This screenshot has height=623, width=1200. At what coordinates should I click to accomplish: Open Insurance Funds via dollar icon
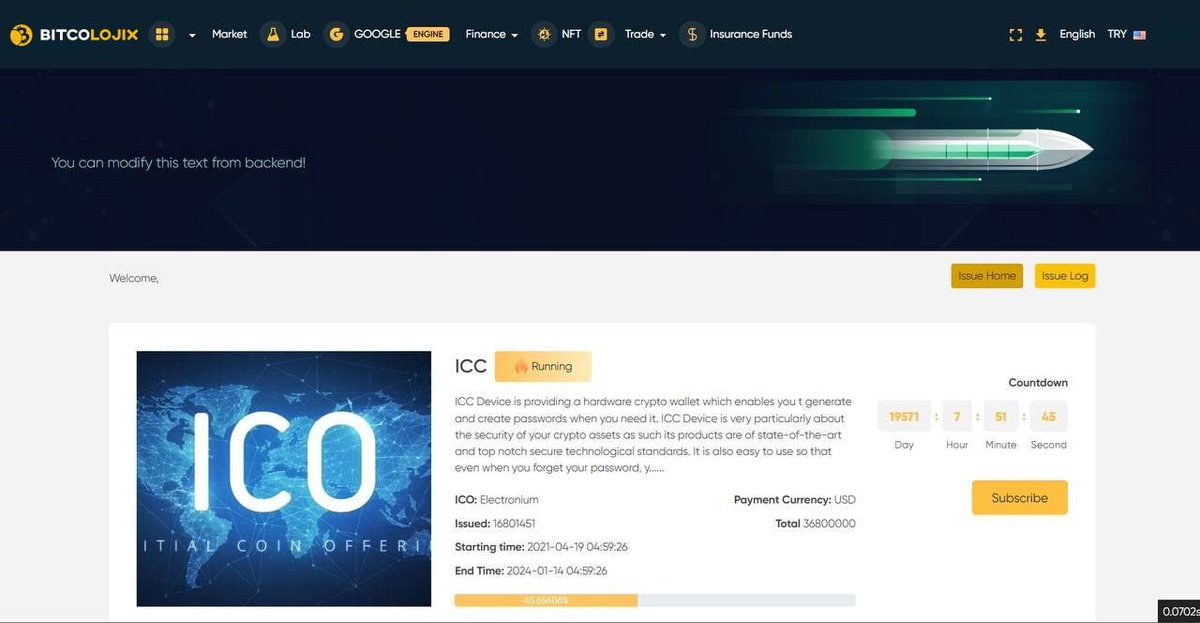pyautogui.click(x=691, y=33)
